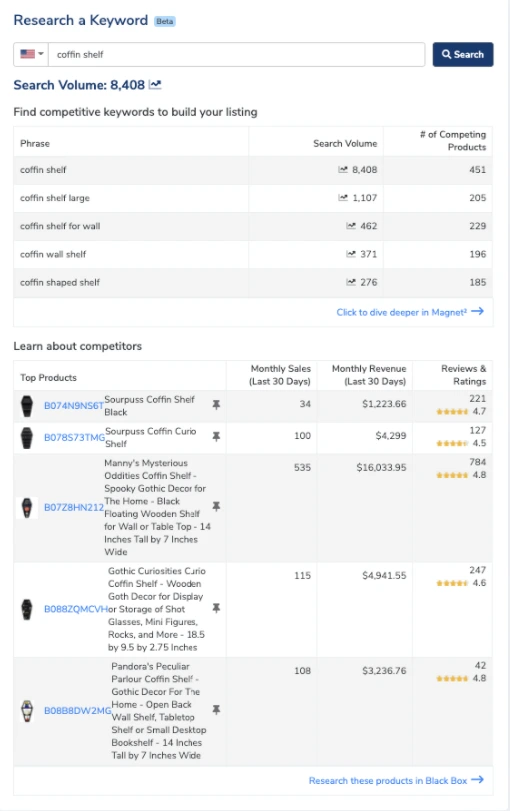
Task: Open product link B074N9NS6T
Action: (74, 406)
